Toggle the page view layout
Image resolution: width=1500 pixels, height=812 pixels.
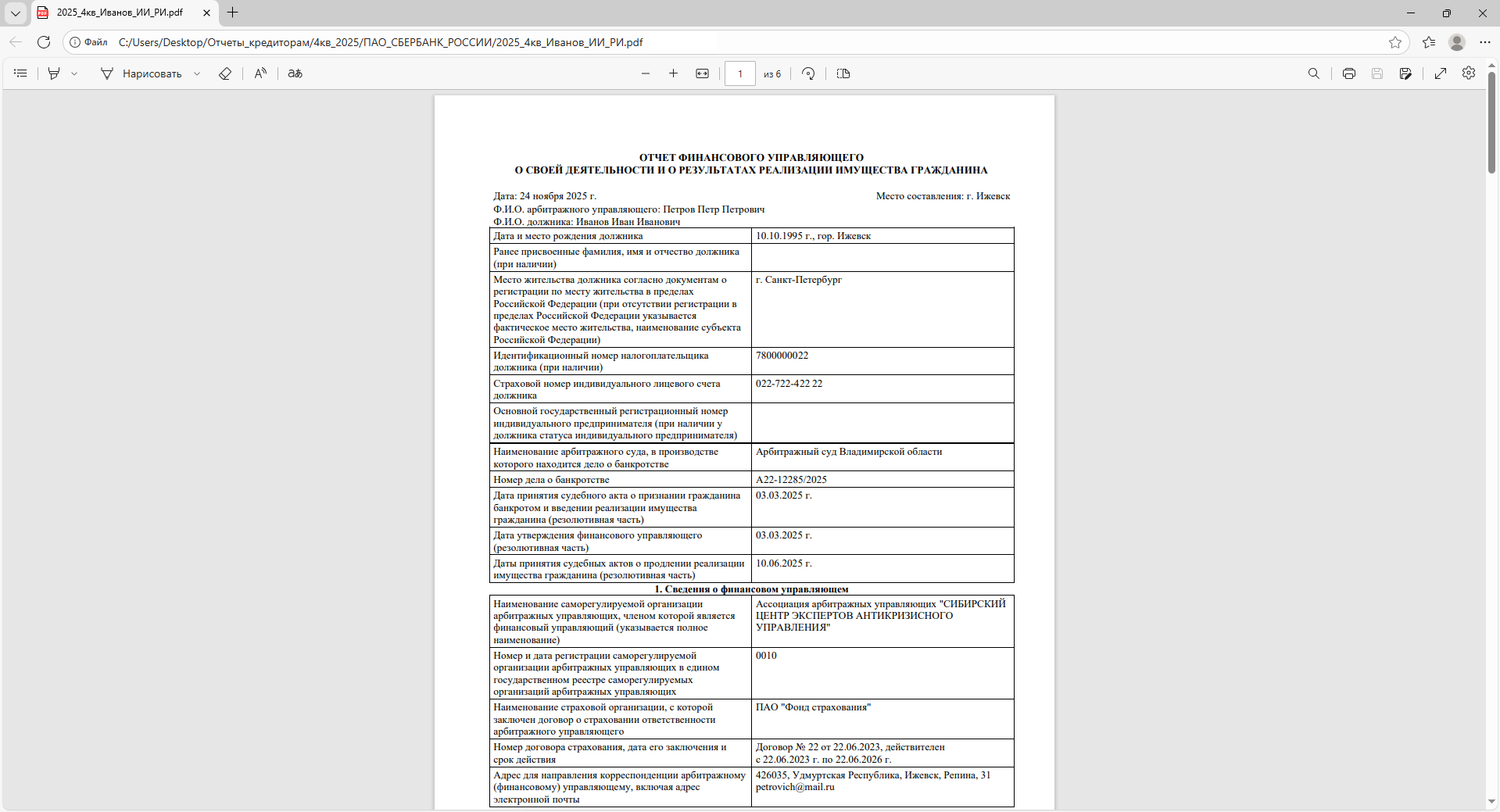843,73
